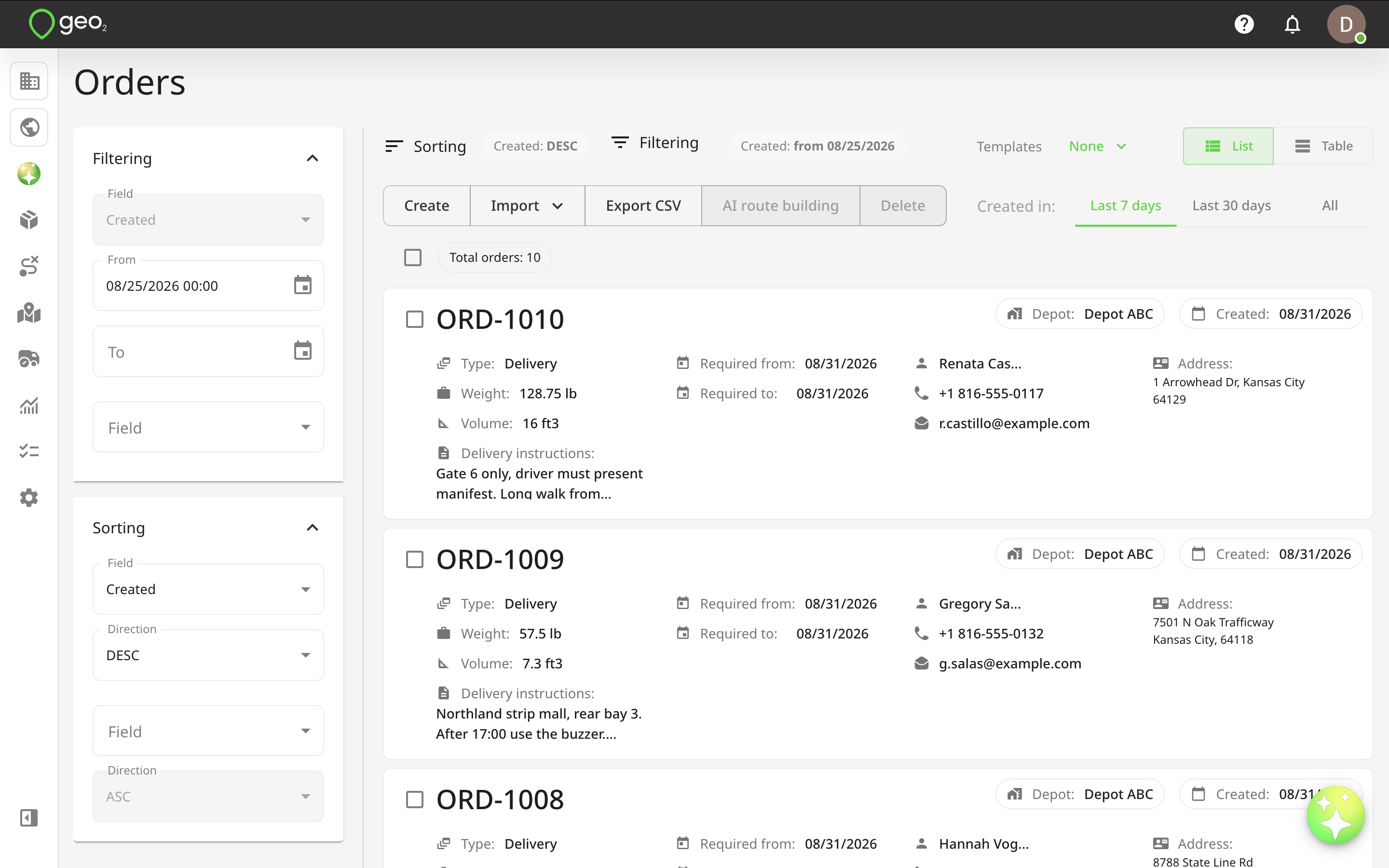Open the Templates None dropdown
Screen dimensions: 1389x868
[x=1097, y=147]
